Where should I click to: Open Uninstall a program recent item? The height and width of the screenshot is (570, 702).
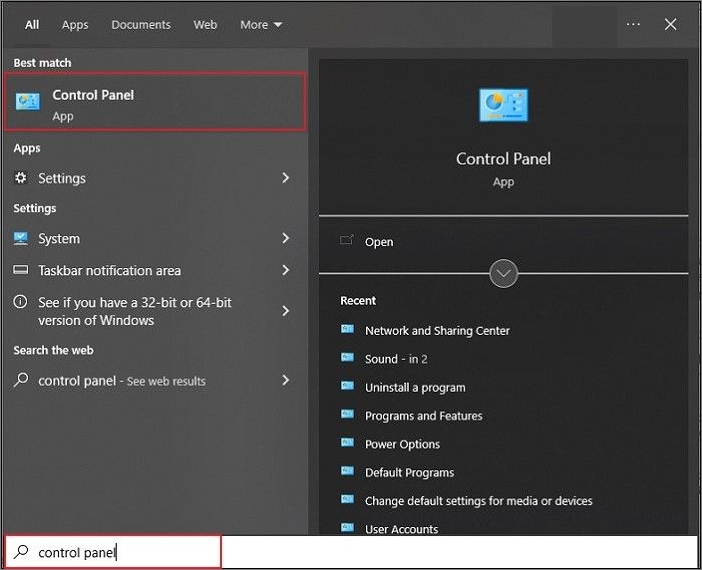click(415, 388)
